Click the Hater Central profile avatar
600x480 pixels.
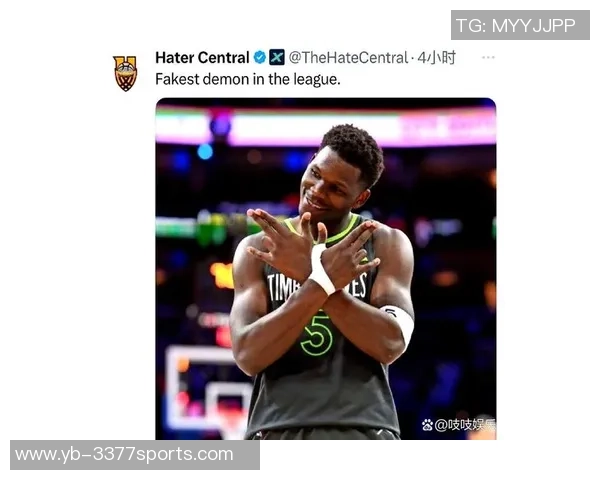click(125, 73)
